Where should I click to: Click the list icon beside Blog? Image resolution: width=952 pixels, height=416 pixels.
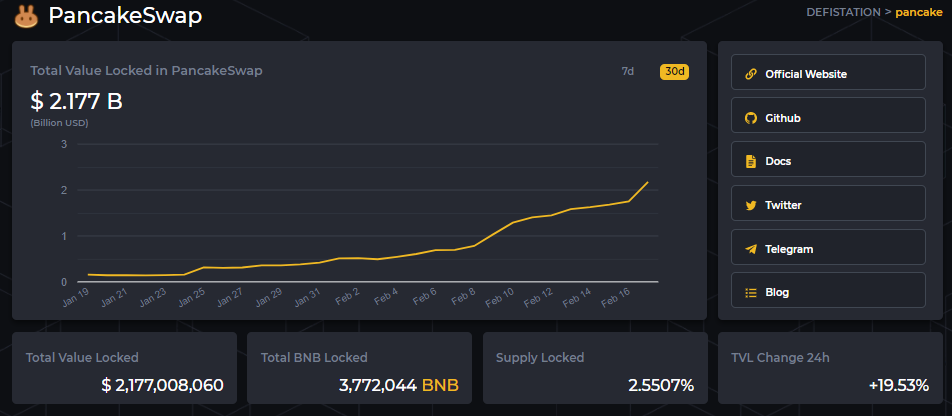pos(751,293)
